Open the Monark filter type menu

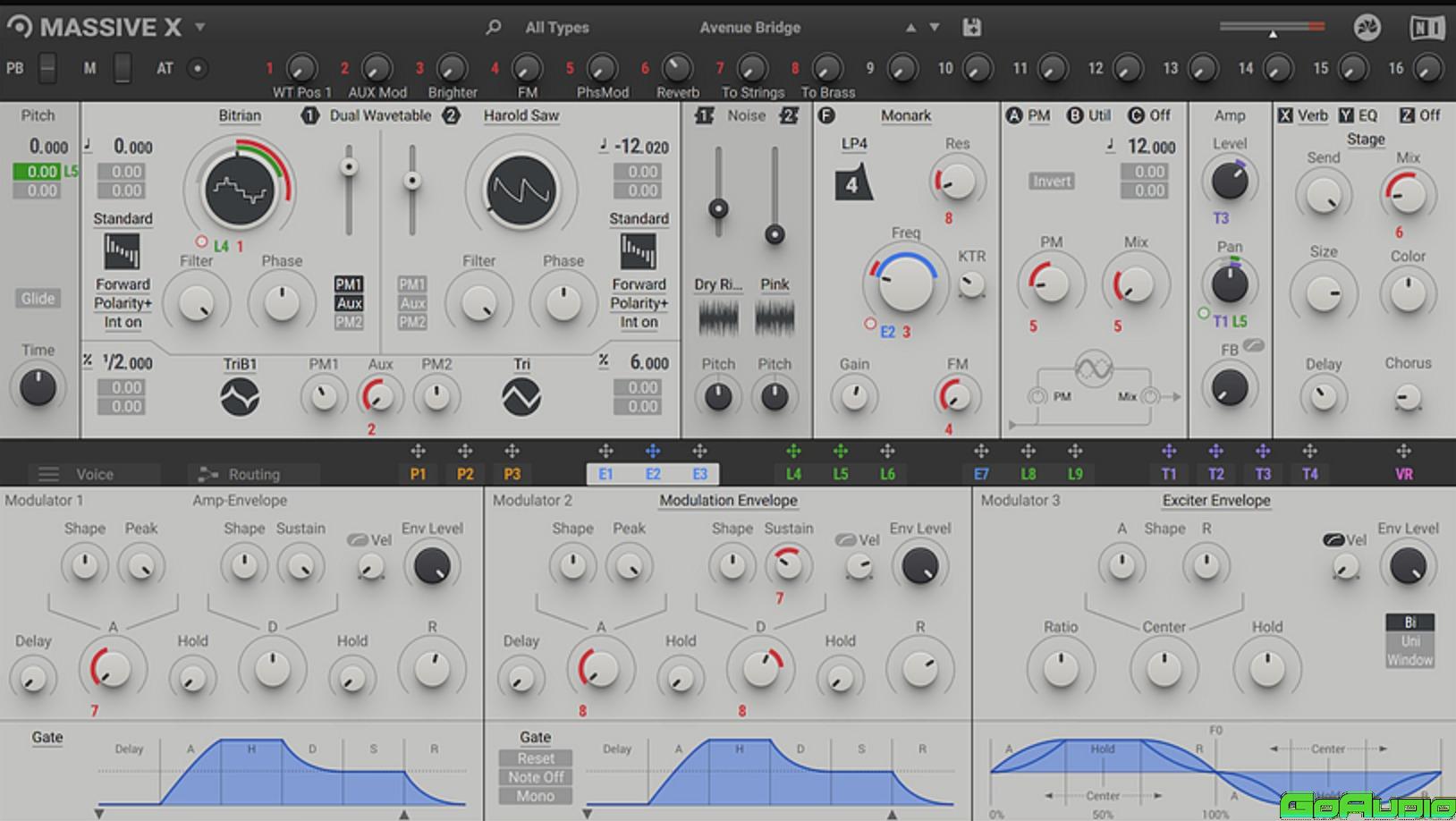906,115
